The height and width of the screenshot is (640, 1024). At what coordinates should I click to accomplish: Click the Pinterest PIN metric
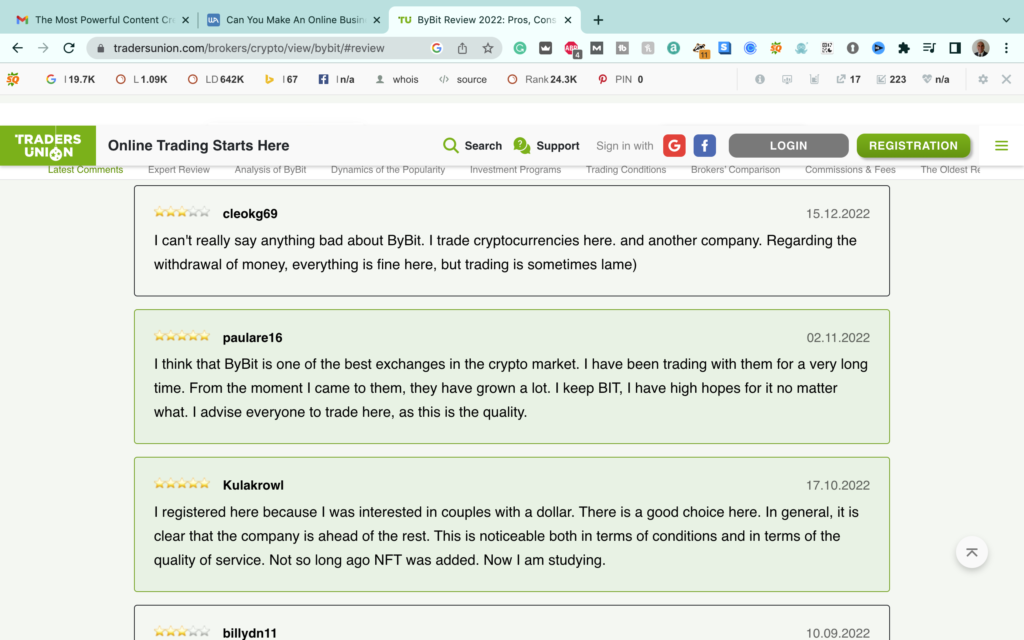click(620, 79)
